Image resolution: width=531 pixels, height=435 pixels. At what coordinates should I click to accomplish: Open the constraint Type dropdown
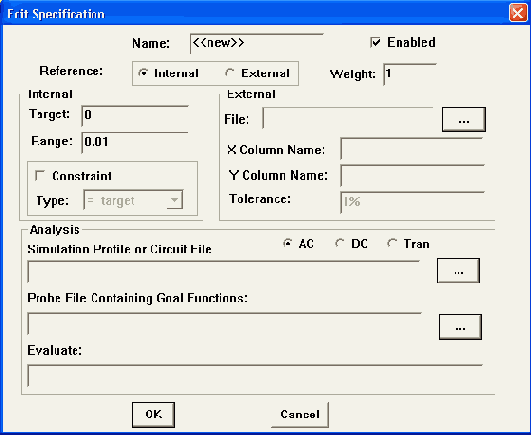(x=133, y=200)
